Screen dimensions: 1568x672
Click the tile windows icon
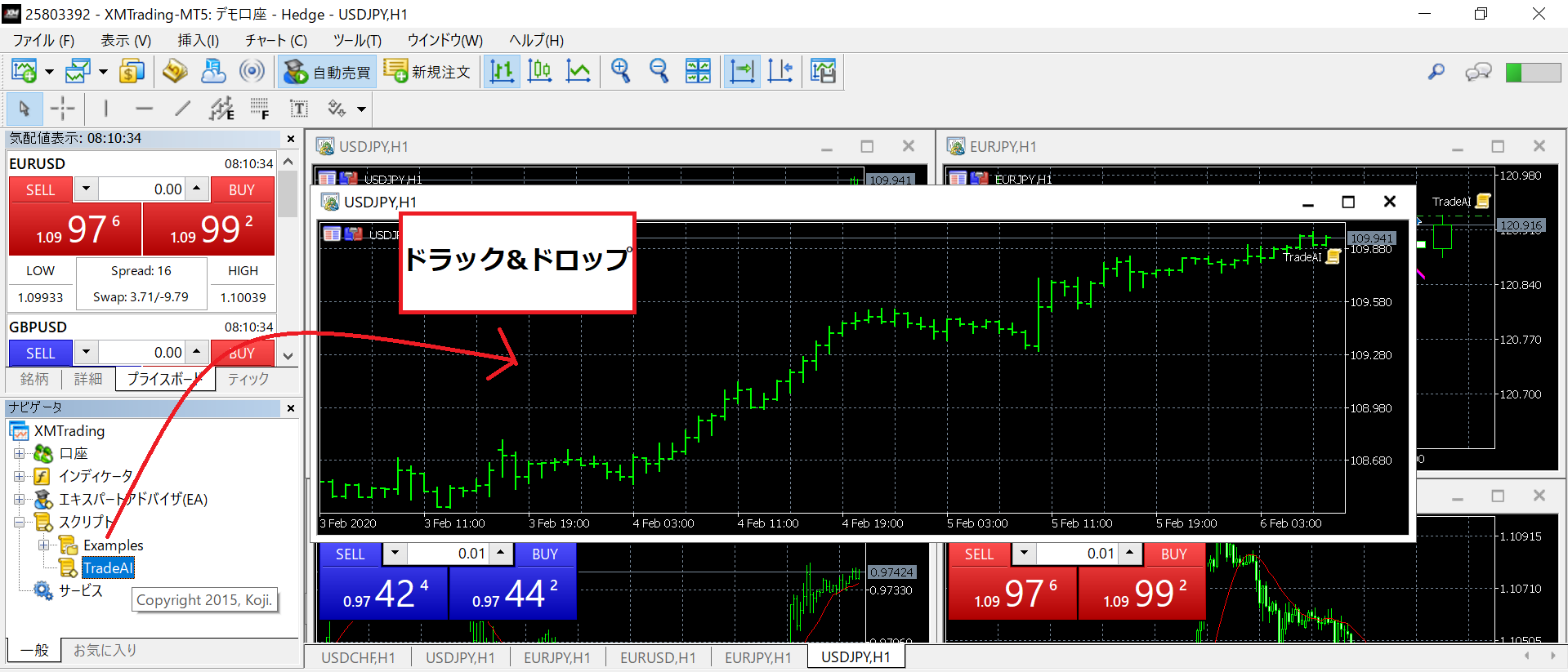698,72
